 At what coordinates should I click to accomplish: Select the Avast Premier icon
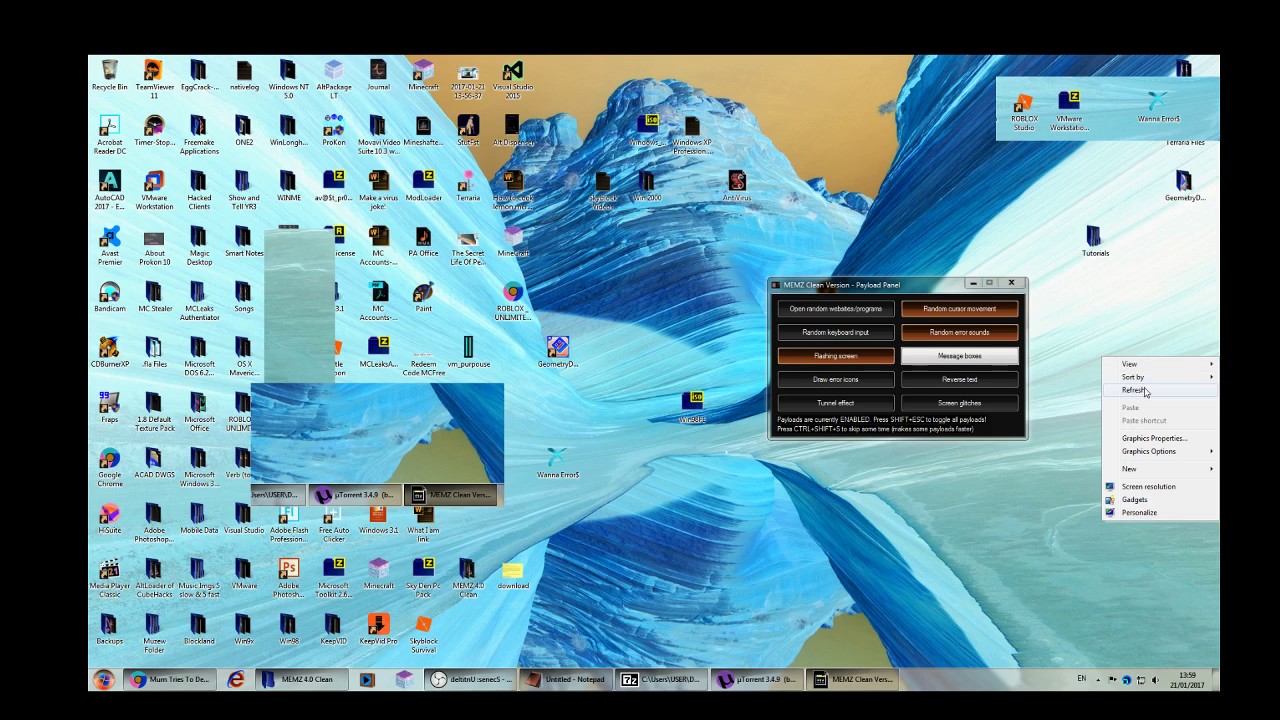point(109,246)
